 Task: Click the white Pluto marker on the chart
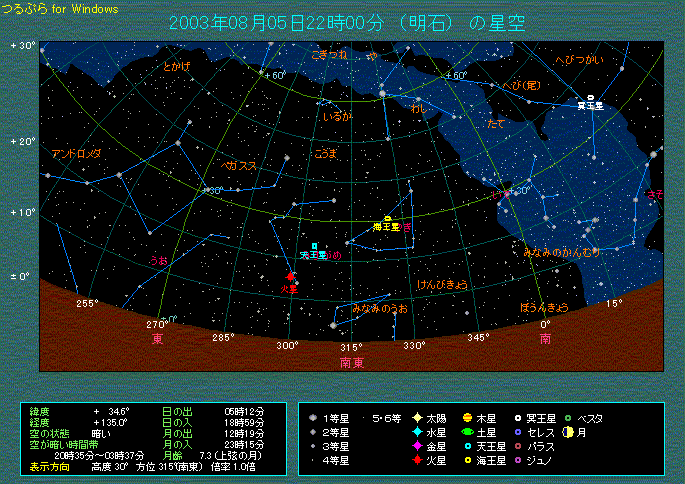(x=590, y=98)
